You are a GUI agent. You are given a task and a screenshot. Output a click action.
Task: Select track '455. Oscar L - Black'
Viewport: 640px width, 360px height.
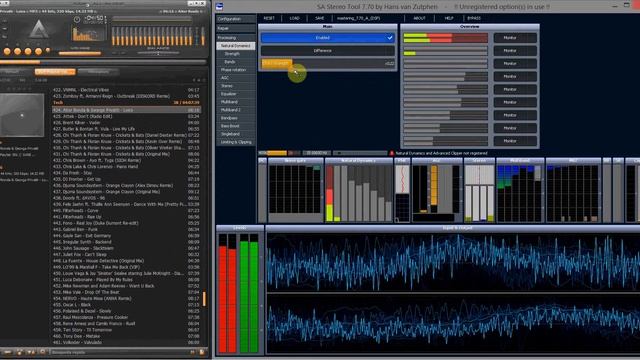[126, 304]
